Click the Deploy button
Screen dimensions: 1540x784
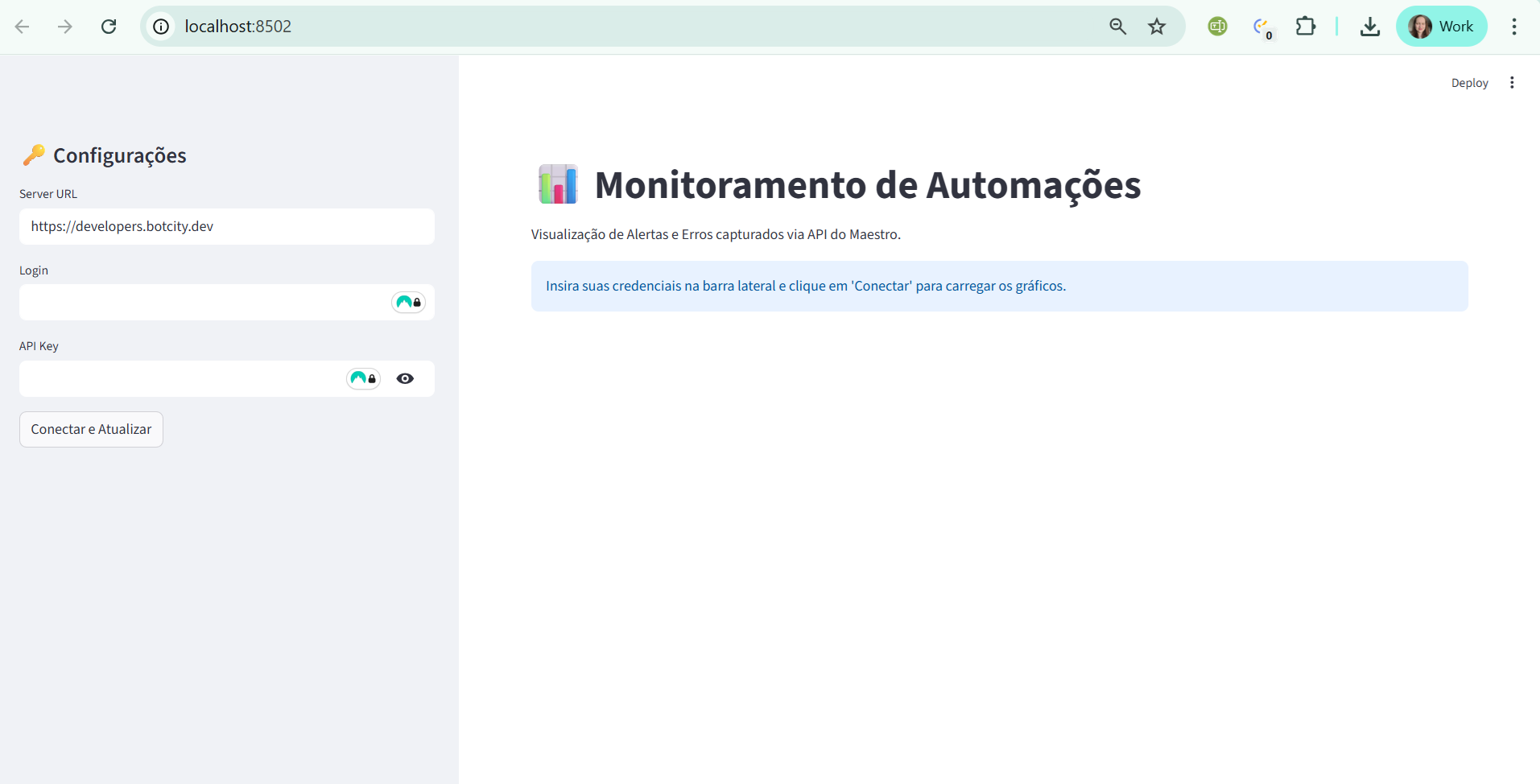click(1469, 83)
